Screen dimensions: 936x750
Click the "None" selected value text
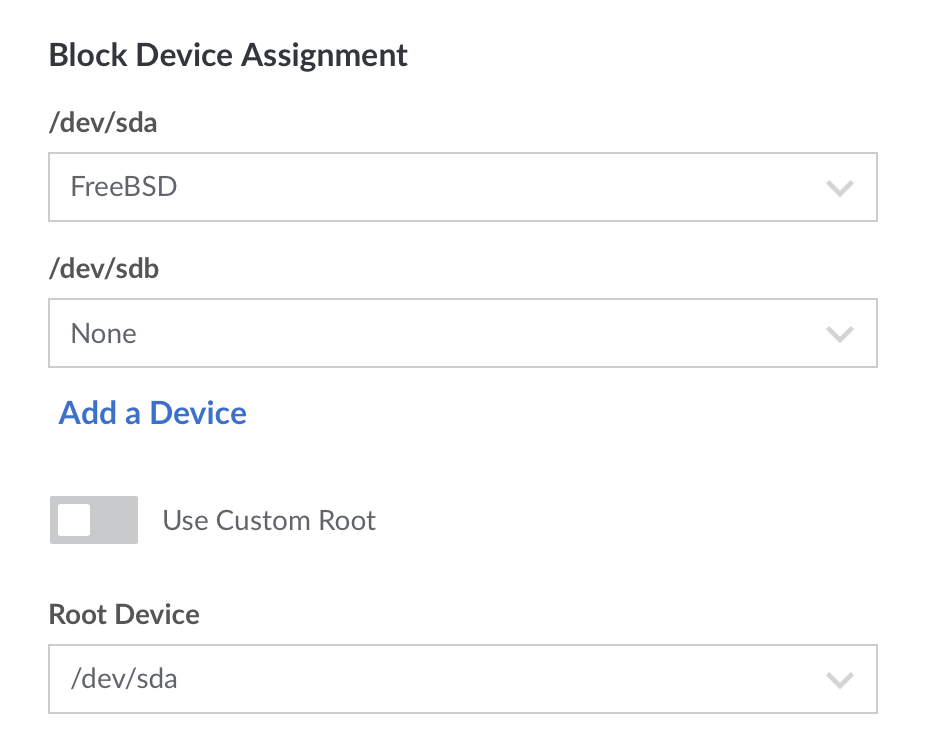[x=104, y=333]
